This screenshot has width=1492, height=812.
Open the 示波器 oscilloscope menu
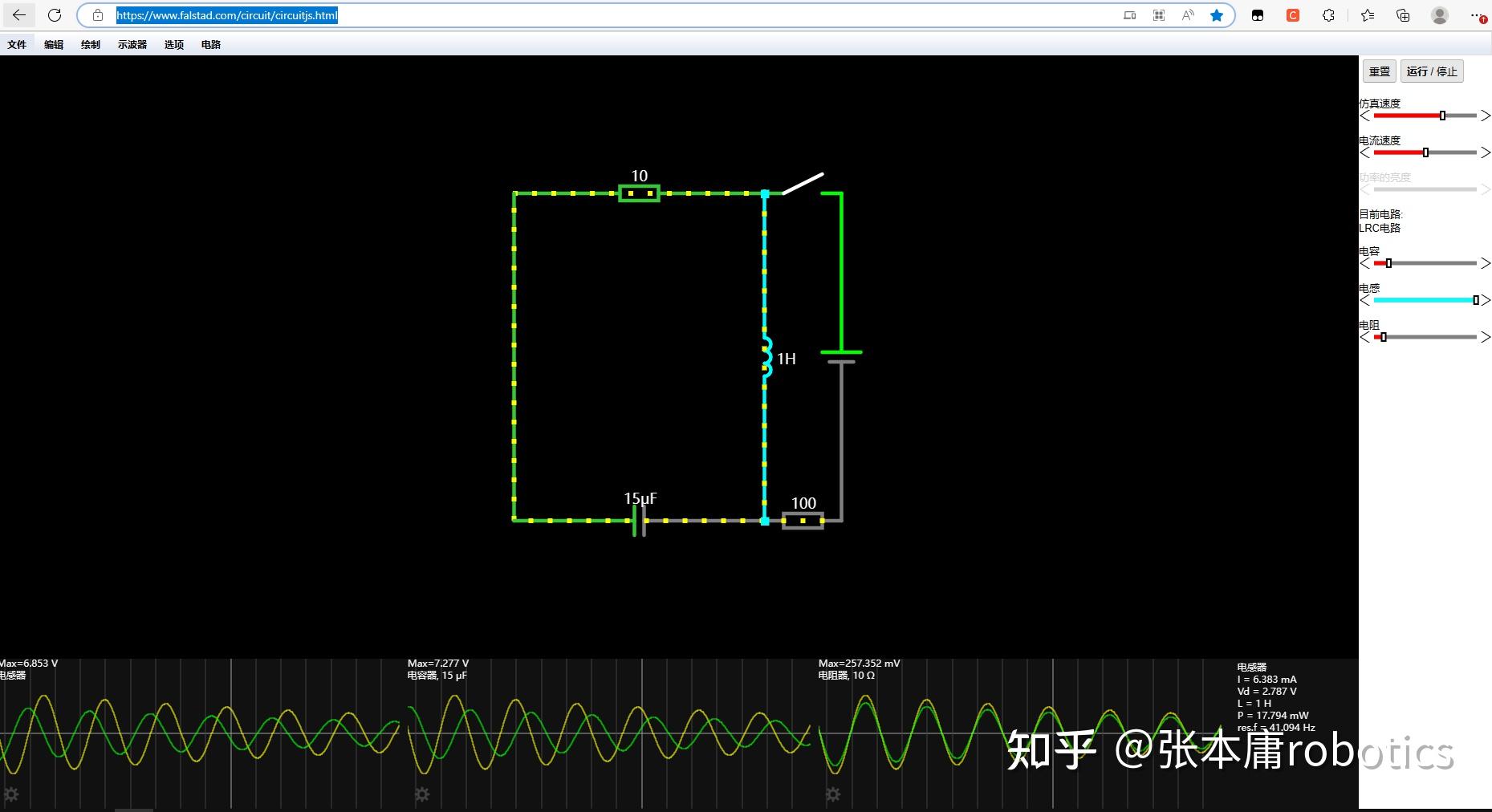[132, 45]
